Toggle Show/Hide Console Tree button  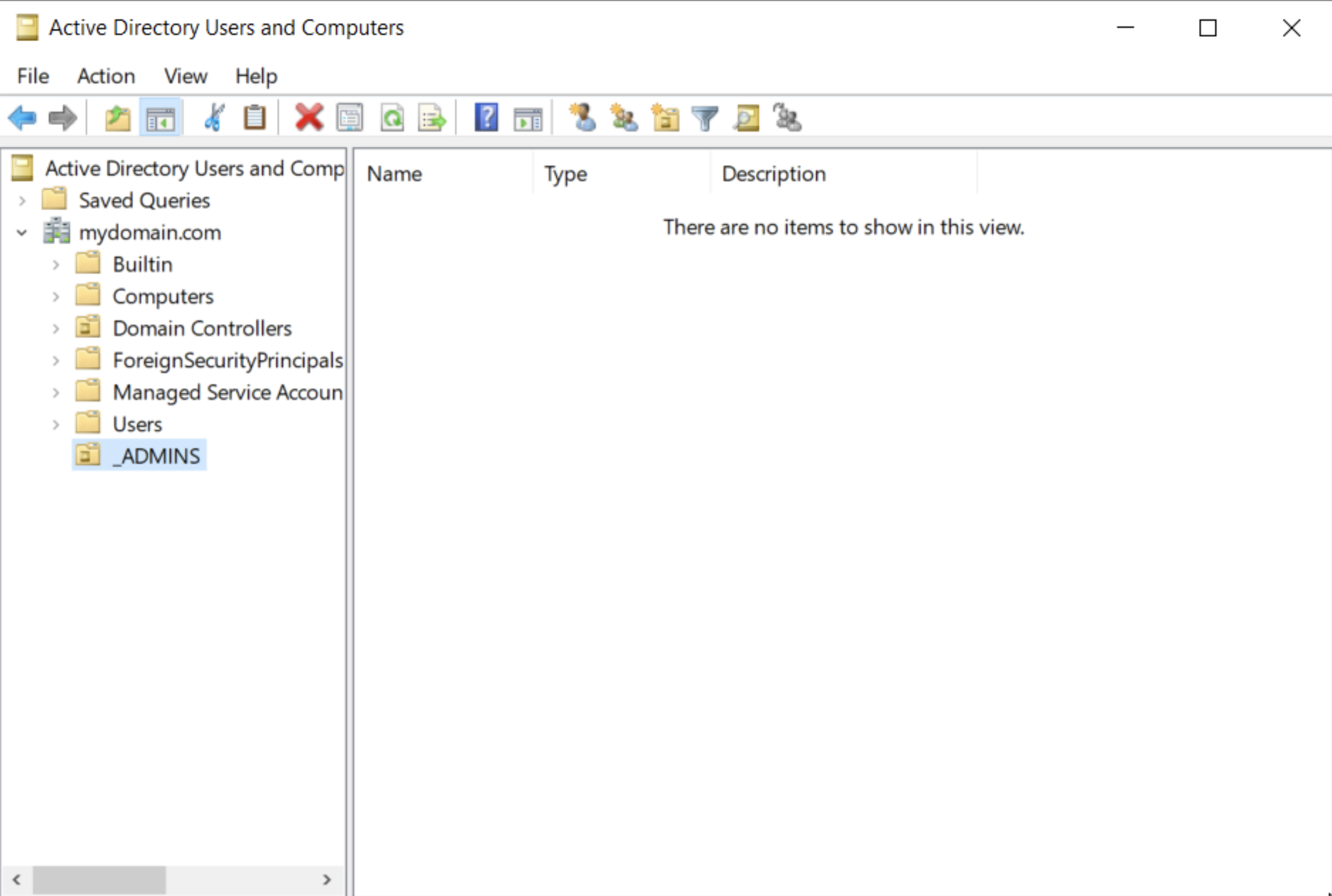pos(160,118)
